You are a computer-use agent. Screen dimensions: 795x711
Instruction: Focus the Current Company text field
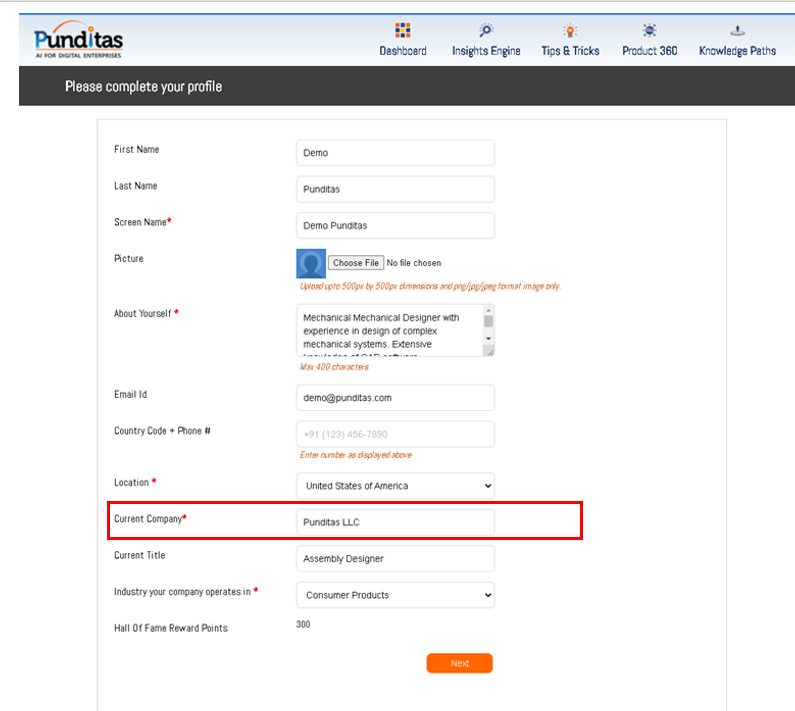(395, 522)
